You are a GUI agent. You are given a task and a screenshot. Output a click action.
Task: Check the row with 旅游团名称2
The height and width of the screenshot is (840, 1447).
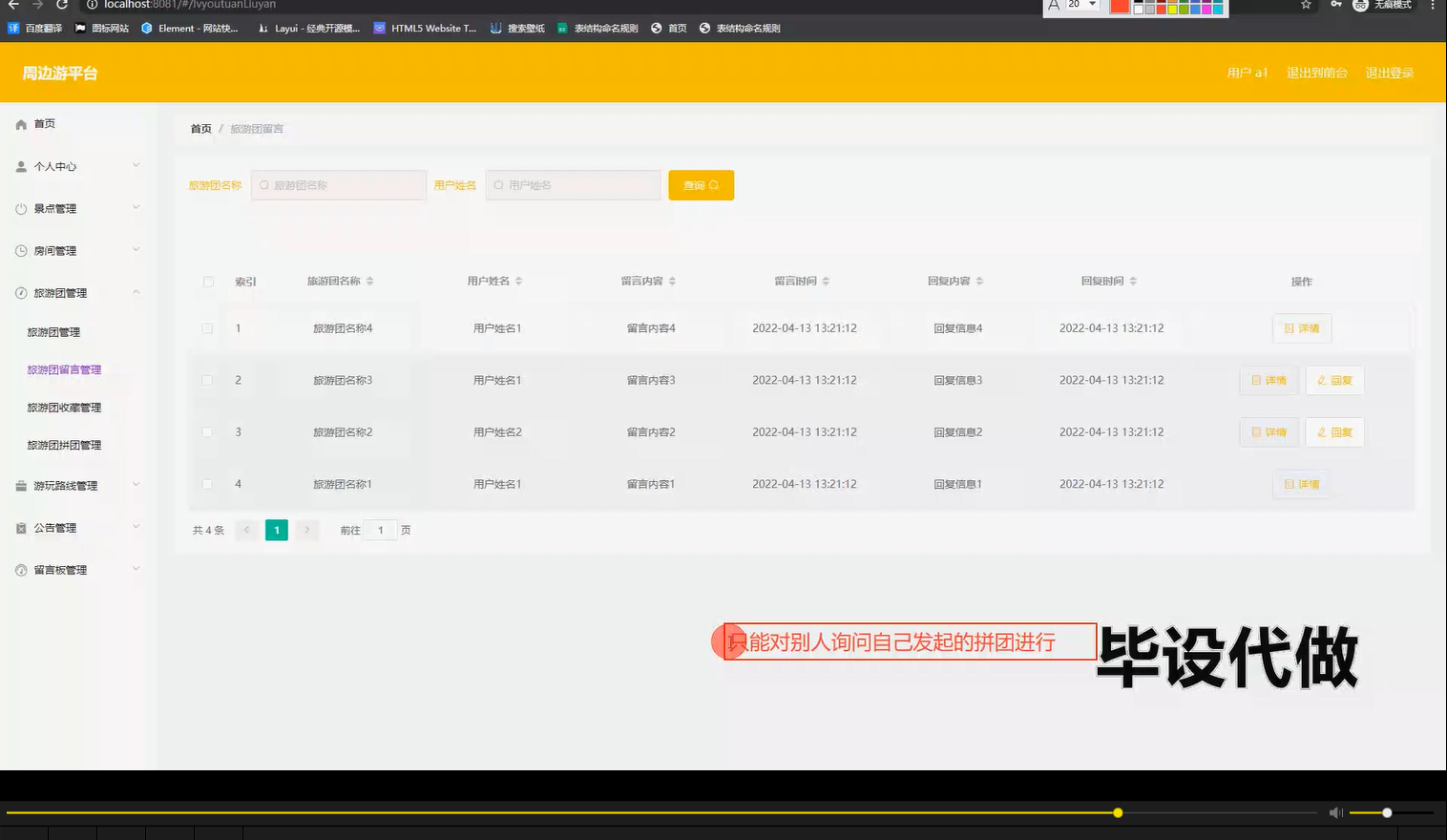pos(207,431)
